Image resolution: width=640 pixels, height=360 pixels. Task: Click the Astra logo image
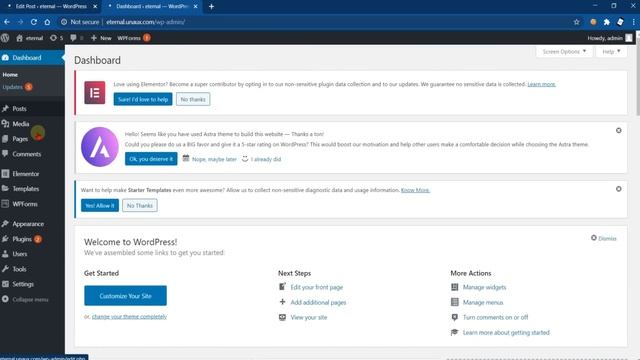[100, 147]
